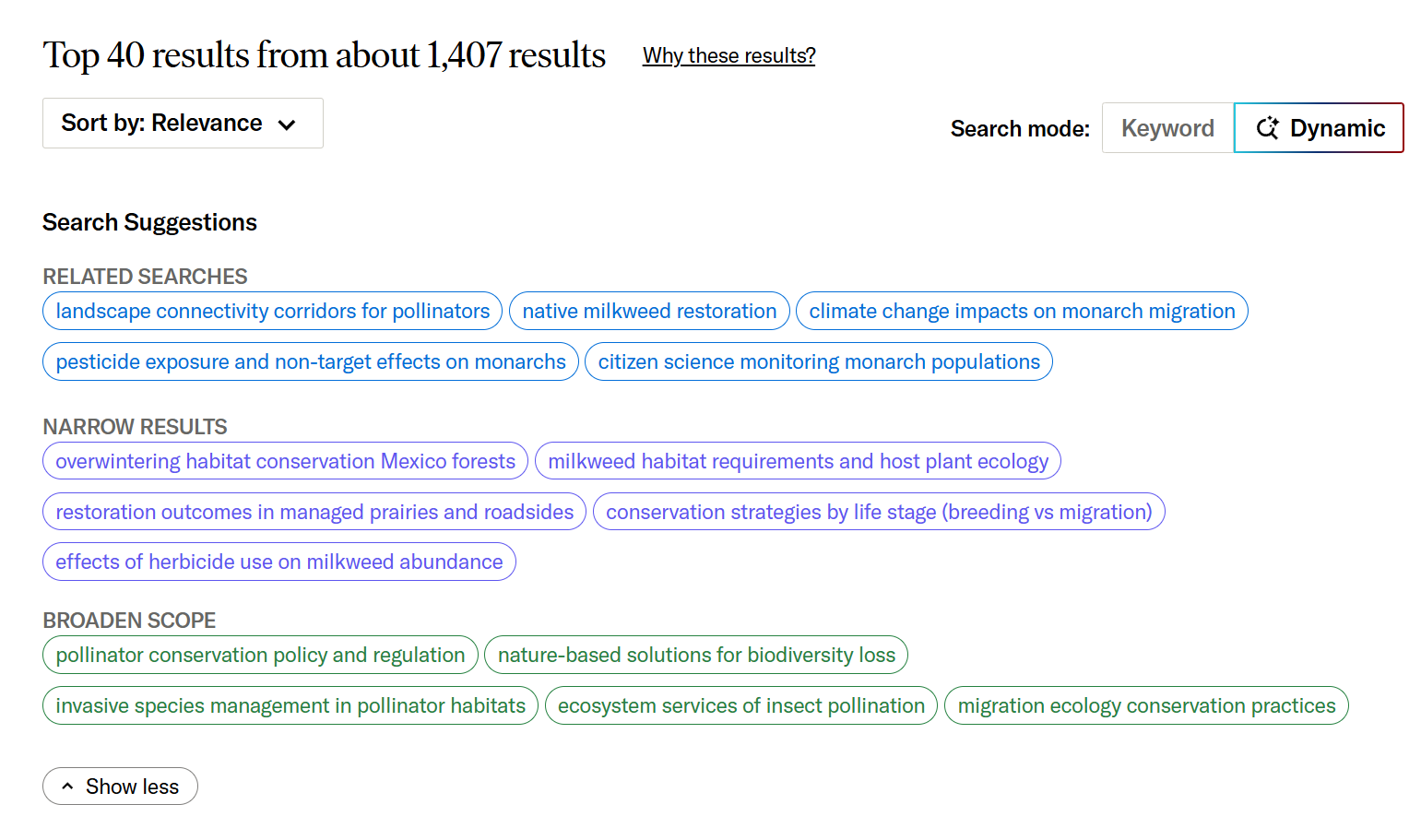The image size is (1421, 840).
Task: Narrow to 'overwintering habitat conservation Mexico forests'
Action: (285, 461)
